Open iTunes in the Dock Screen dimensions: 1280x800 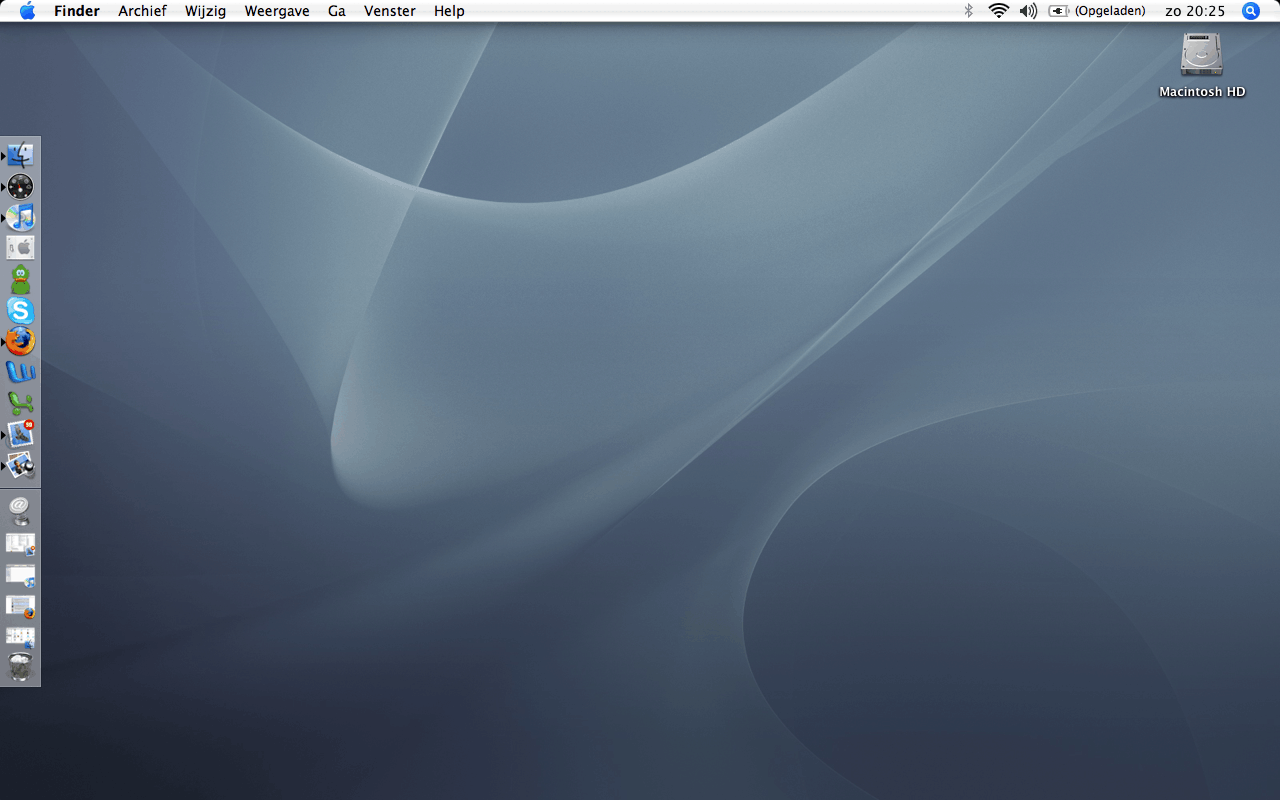pos(21,217)
